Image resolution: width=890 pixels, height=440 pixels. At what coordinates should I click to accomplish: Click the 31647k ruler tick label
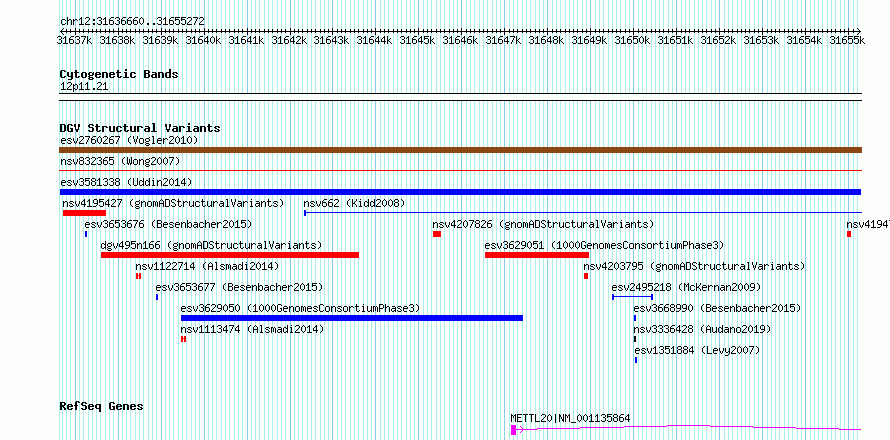503,40
